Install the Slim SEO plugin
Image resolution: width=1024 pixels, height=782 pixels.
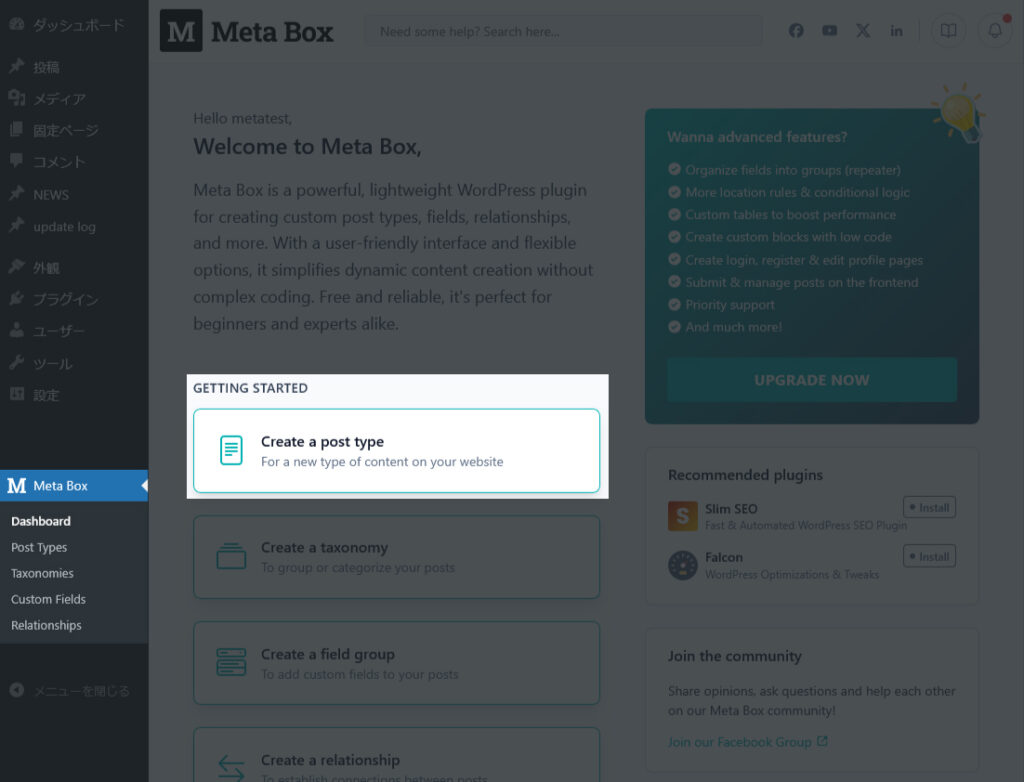click(x=929, y=507)
